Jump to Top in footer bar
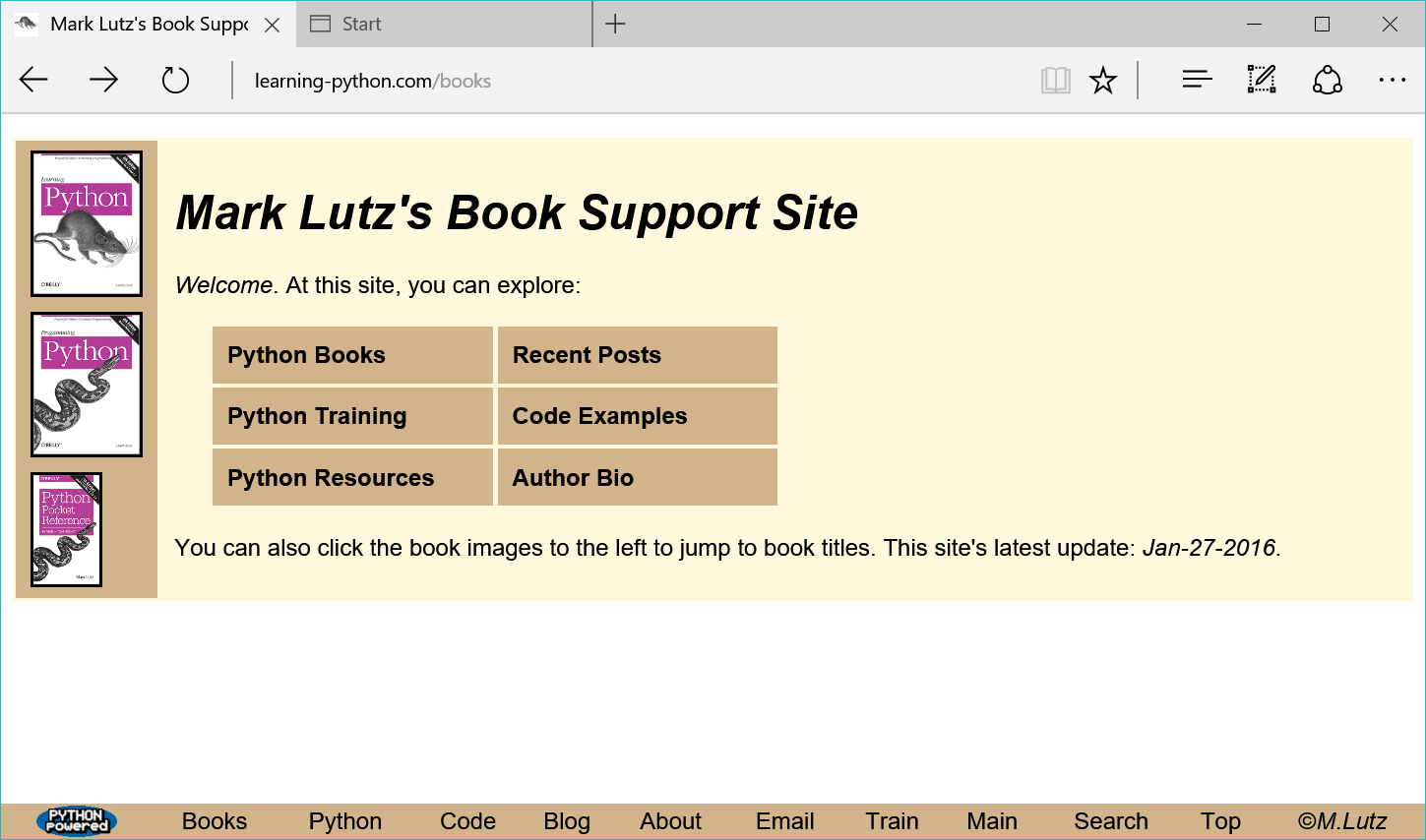1426x840 pixels. pos(1220,821)
